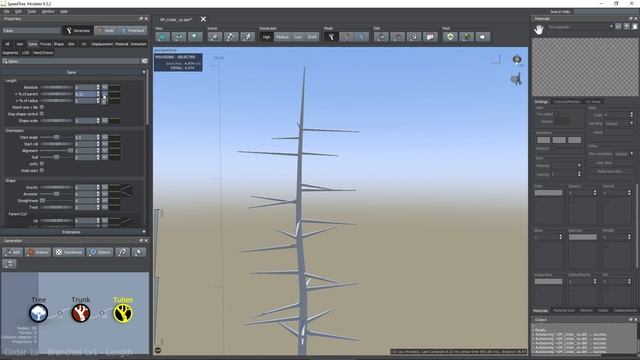The height and width of the screenshot is (360, 640).
Task: Expand the Extensions section arrow
Action: click(144, 232)
